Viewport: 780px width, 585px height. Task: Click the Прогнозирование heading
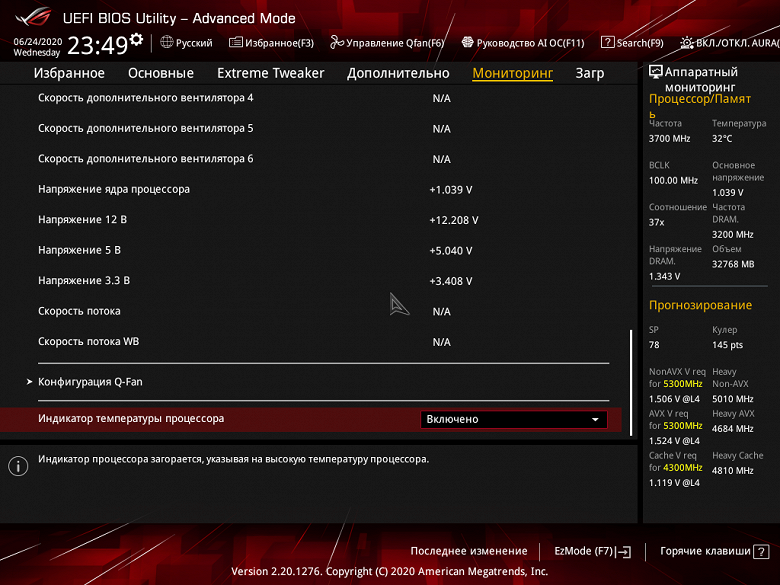(x=700, y=305)
